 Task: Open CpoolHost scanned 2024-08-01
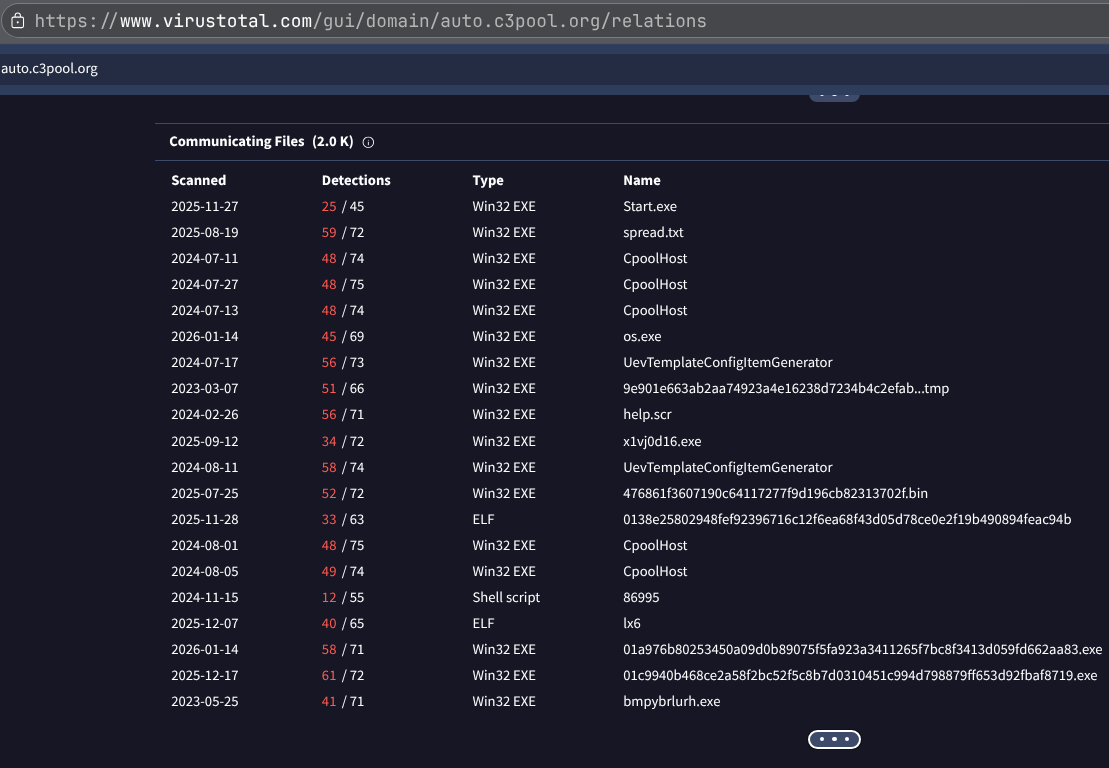point(655,545)
